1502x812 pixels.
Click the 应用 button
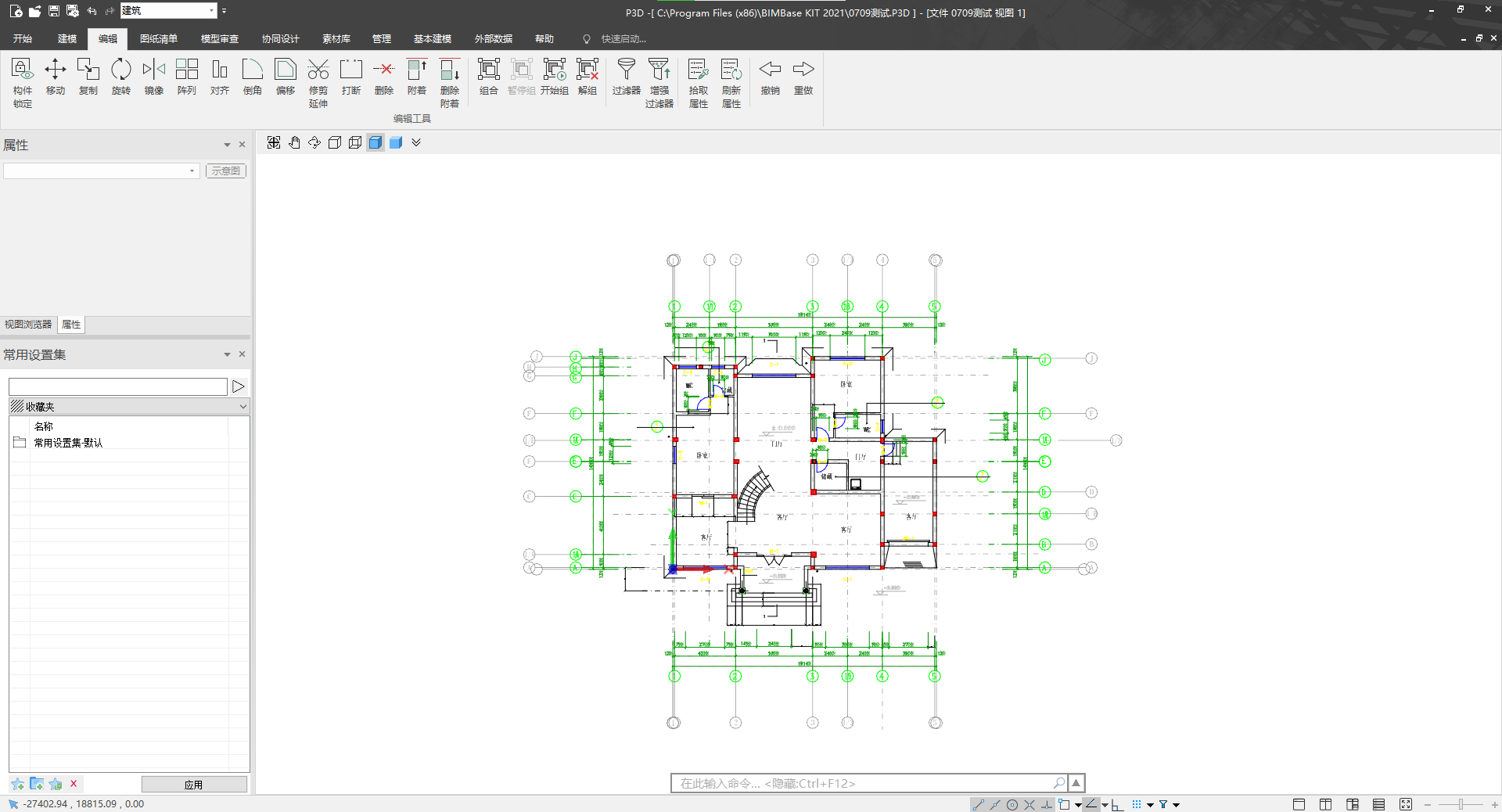coord(193,785)
